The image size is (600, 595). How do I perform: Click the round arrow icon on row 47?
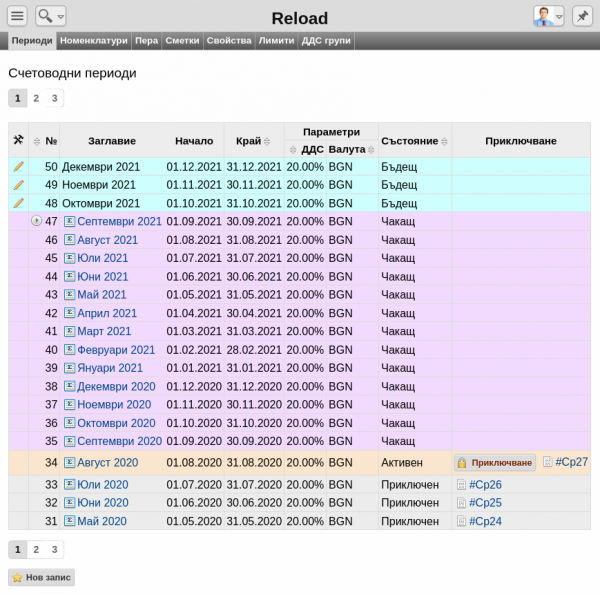(x=36, y=221)
